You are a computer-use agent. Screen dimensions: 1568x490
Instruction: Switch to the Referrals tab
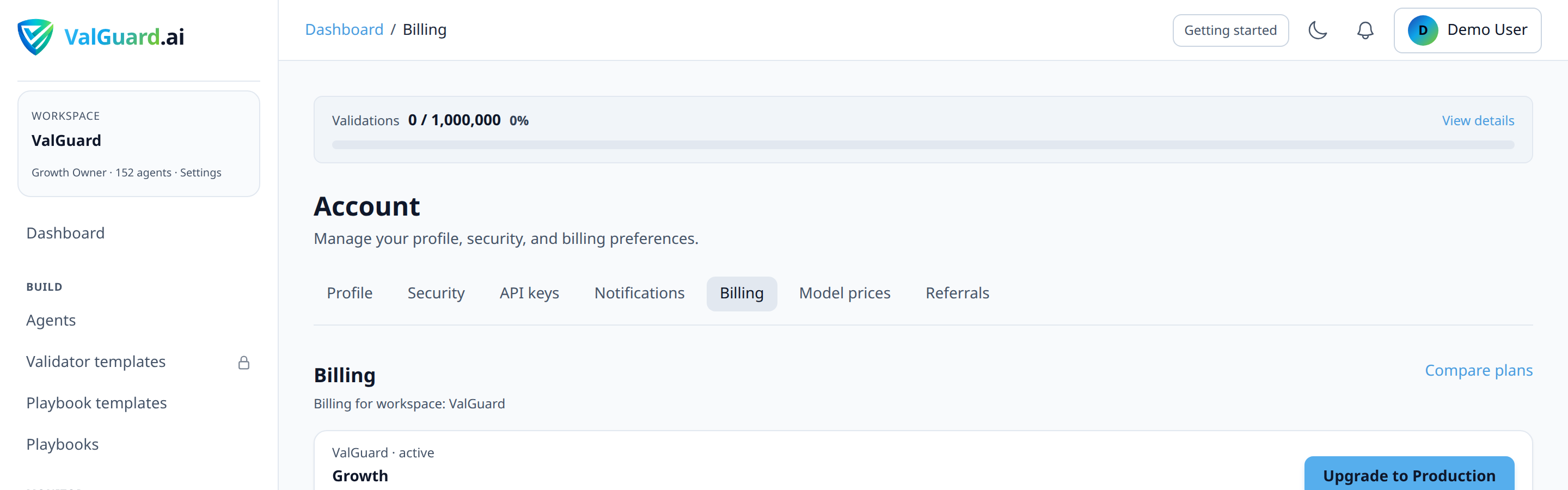[x=957, y=293]
